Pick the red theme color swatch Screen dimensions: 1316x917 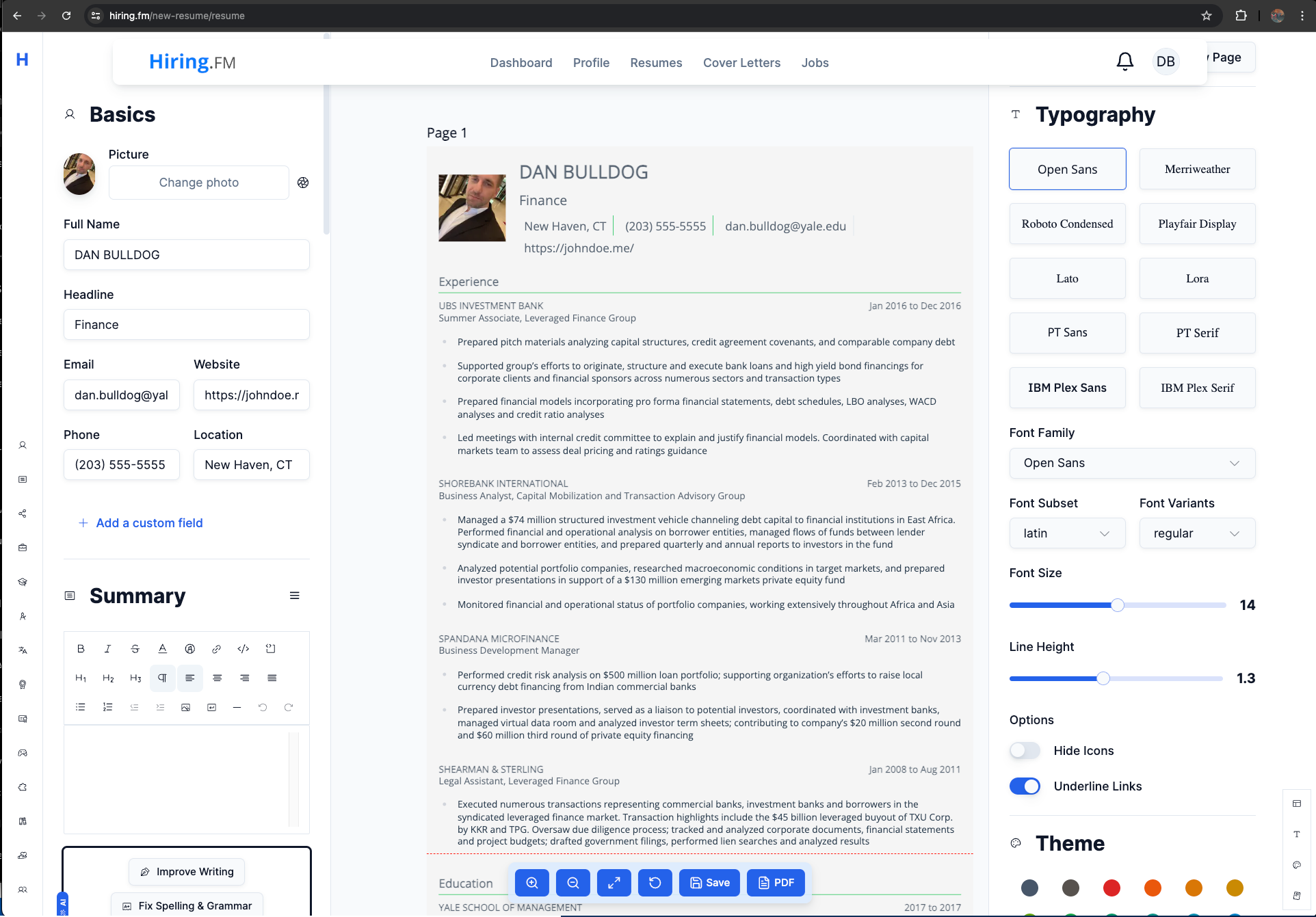(x=1111, y=888)
